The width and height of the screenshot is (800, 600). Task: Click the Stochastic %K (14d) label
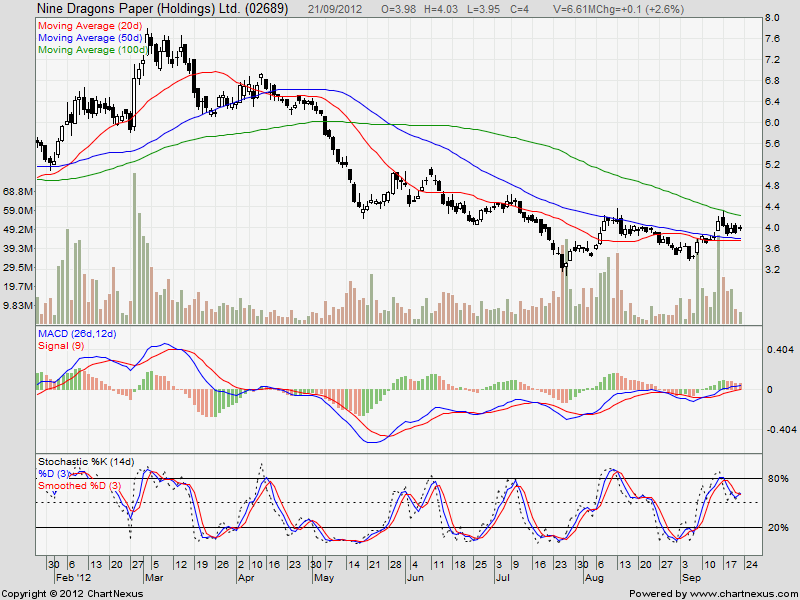(86, 462)
